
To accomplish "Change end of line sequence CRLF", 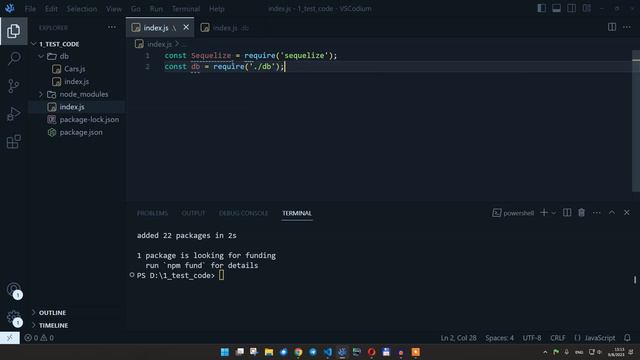I will pos(558,338).
